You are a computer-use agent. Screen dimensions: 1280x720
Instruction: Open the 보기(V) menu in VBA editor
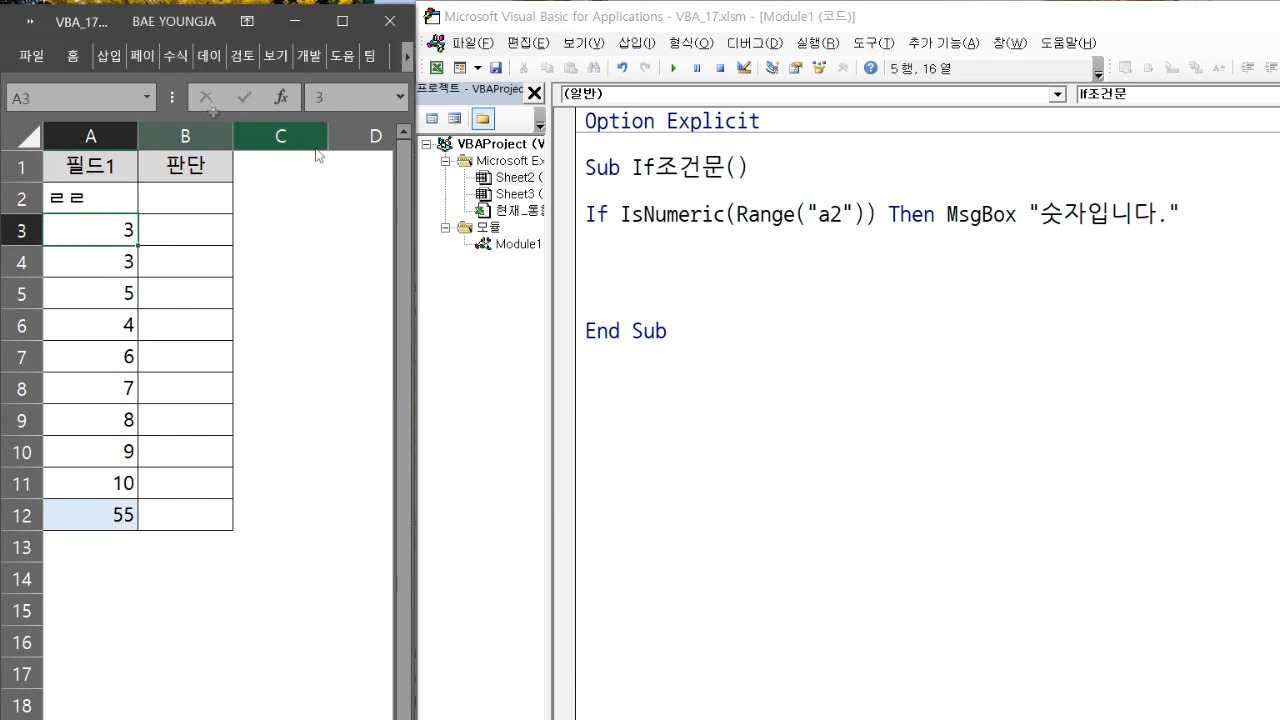click(x=583, y=43)
